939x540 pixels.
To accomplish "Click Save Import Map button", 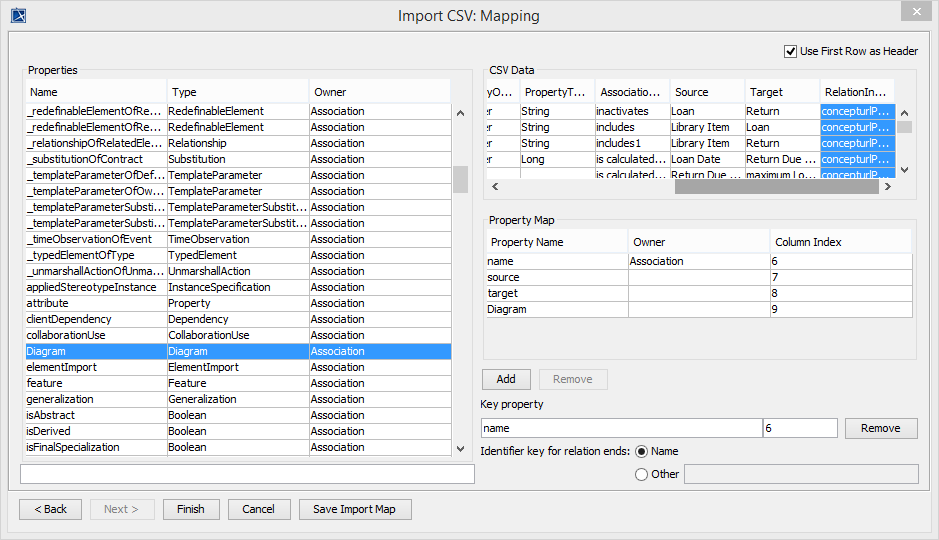I will point(354,509).
